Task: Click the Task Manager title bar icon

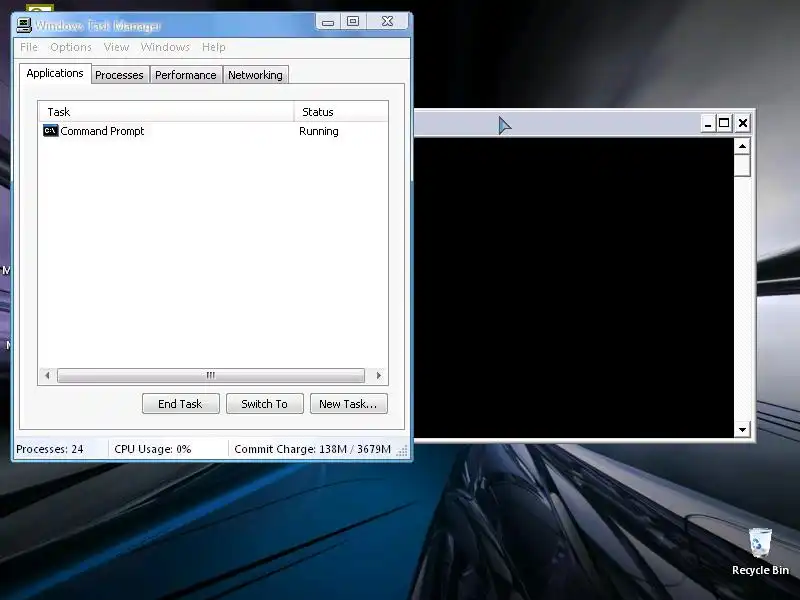Action: (23, 25)
